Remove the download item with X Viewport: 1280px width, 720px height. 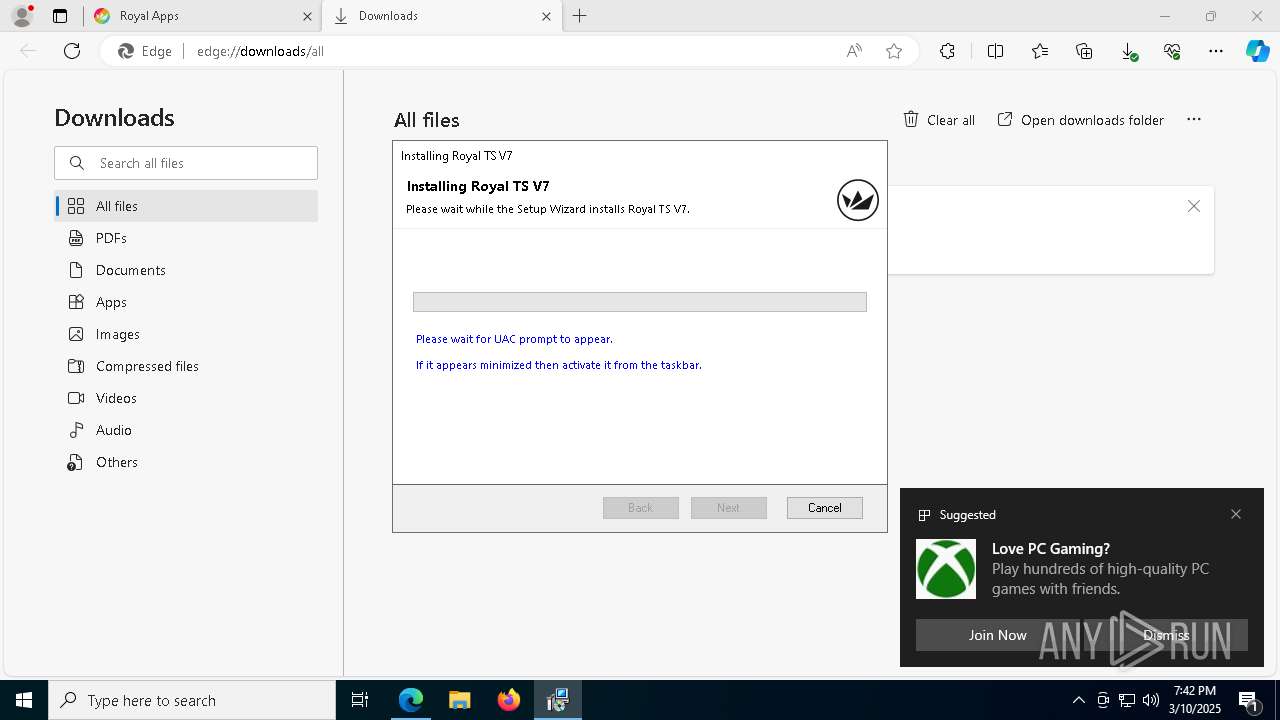point(1194,206)
